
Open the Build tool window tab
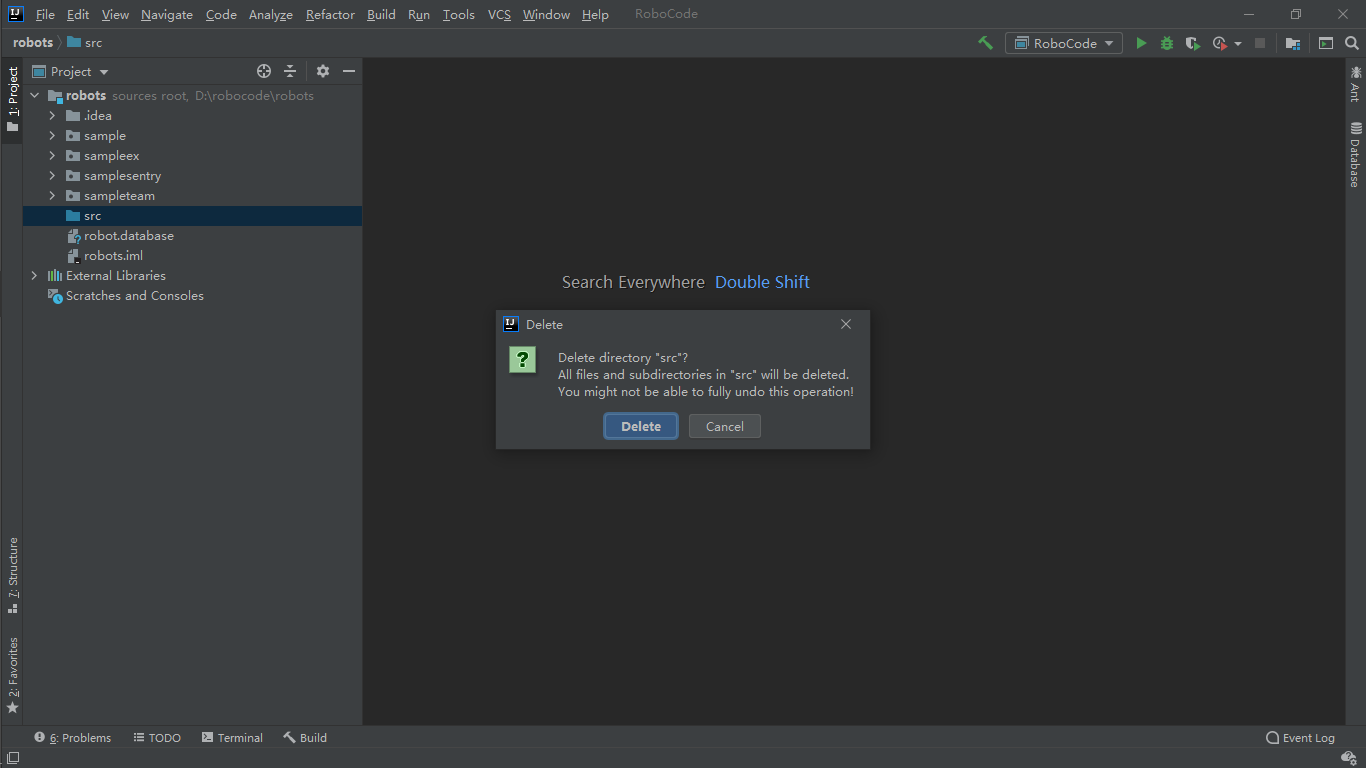[x=305, y=738]
